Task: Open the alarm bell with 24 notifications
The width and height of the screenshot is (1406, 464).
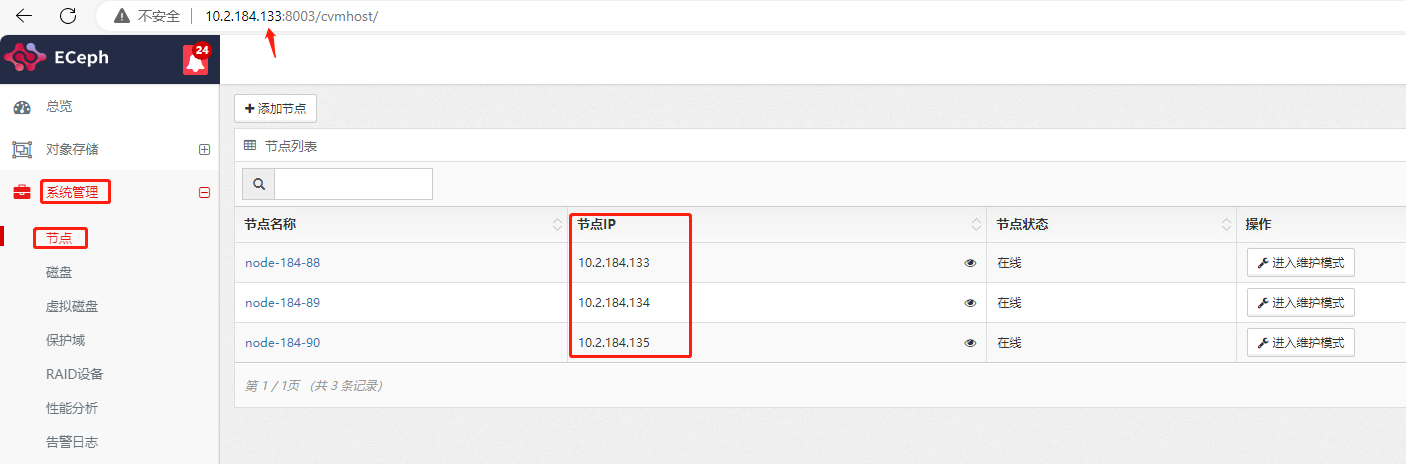Action: [196, 60]
